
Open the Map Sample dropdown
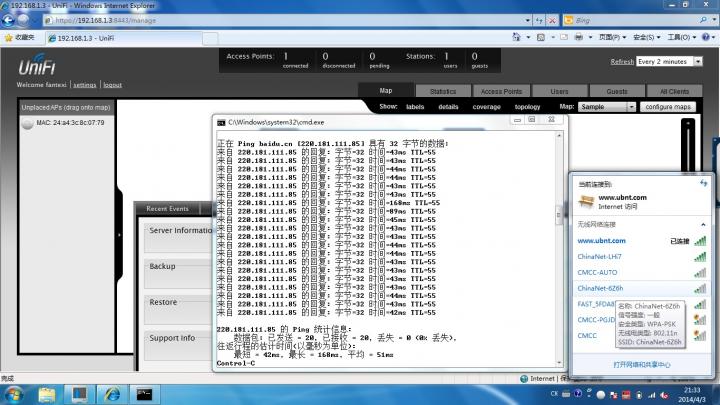631,107
